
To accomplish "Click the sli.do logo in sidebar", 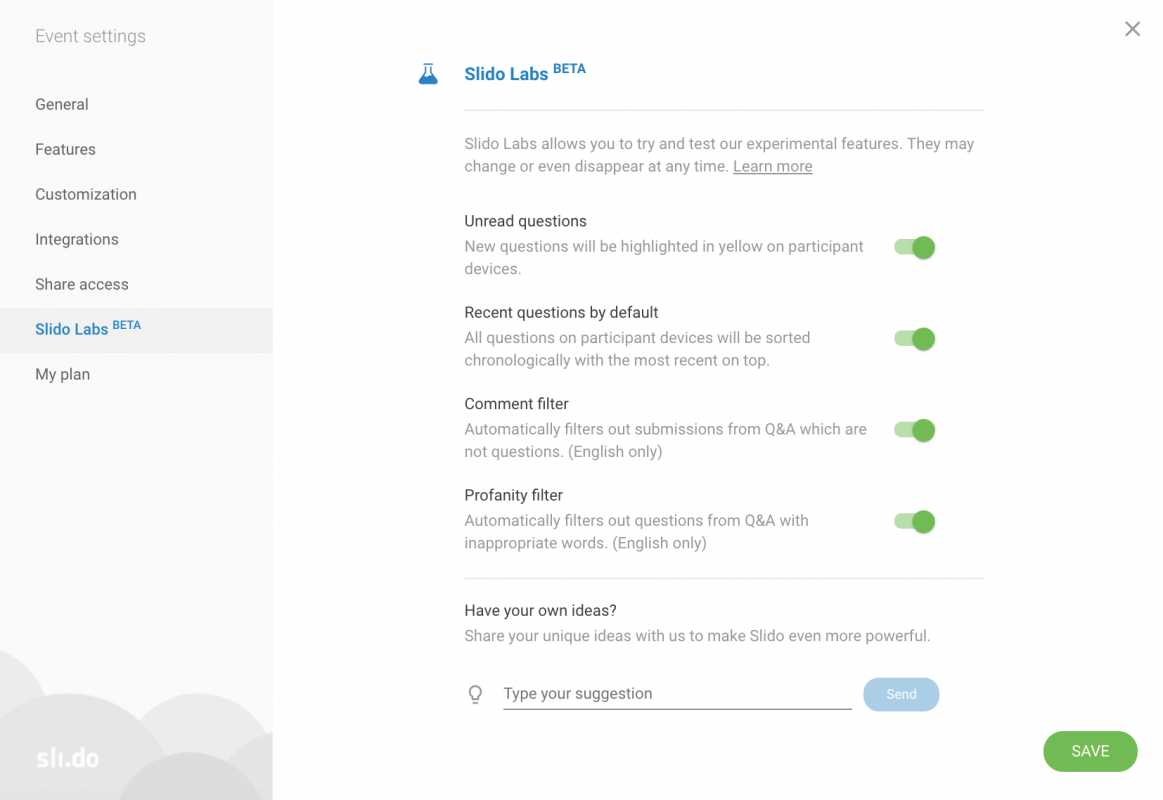I will pos(65,757).
